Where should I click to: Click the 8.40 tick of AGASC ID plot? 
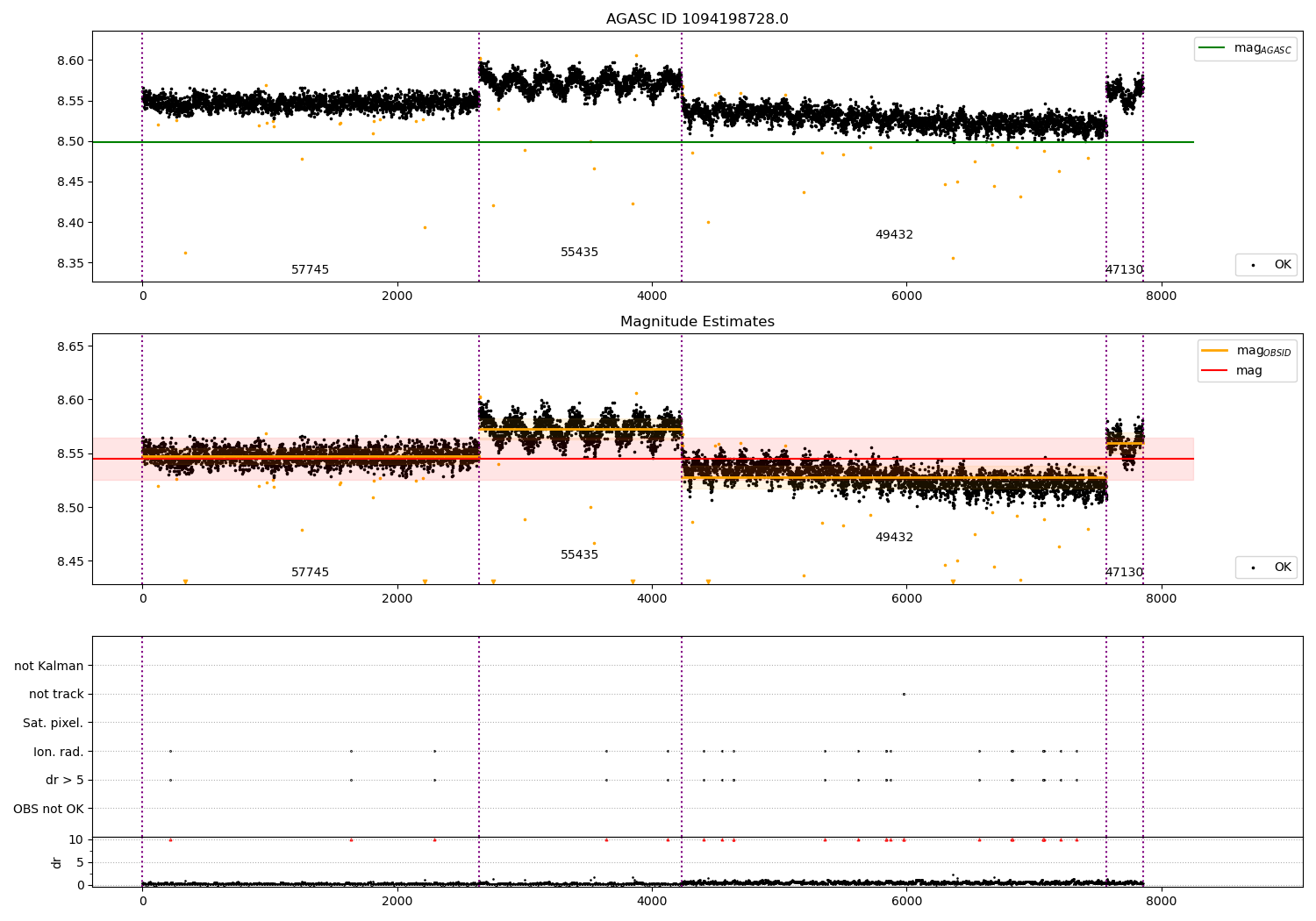coord(71,223)
